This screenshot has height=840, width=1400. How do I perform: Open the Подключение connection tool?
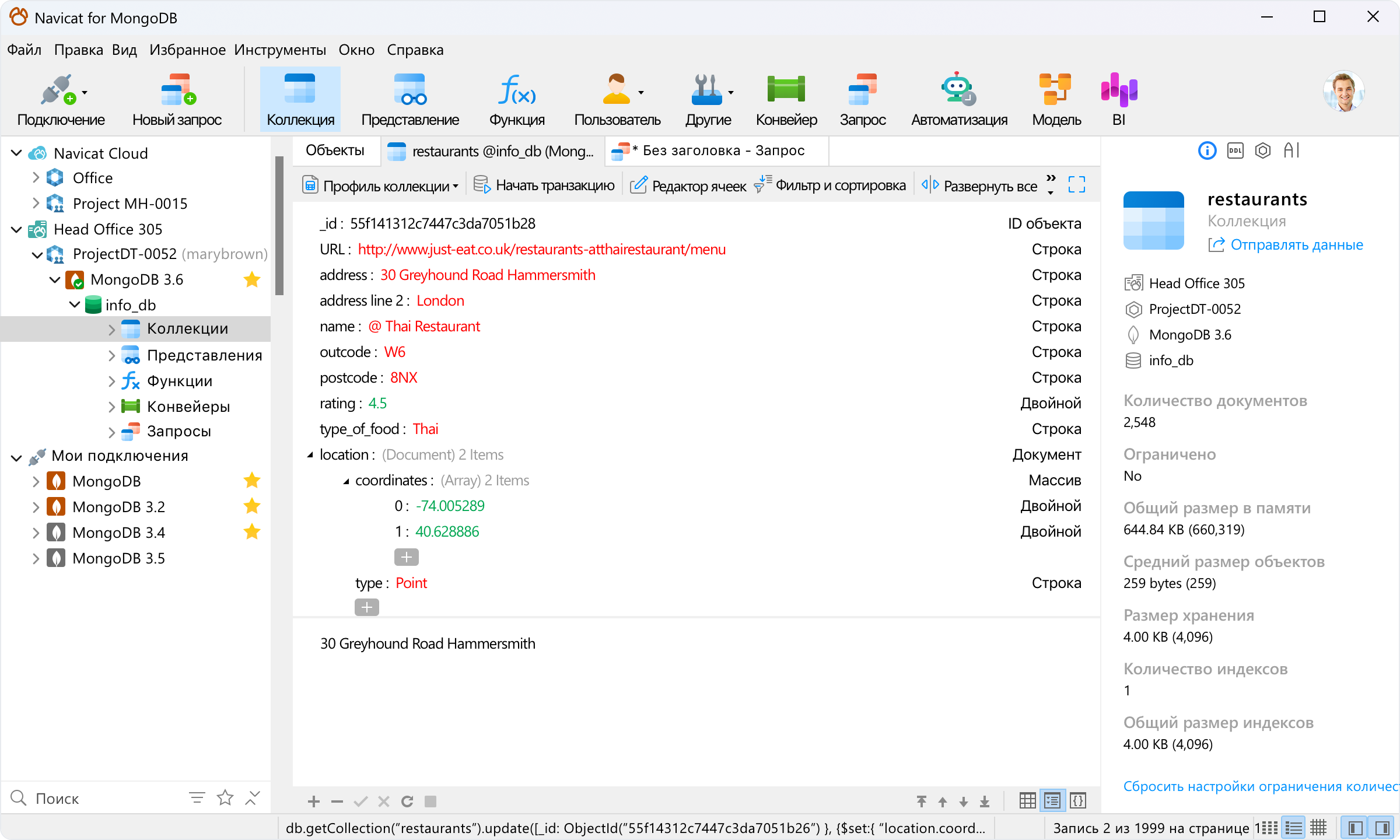click(61, 100)
